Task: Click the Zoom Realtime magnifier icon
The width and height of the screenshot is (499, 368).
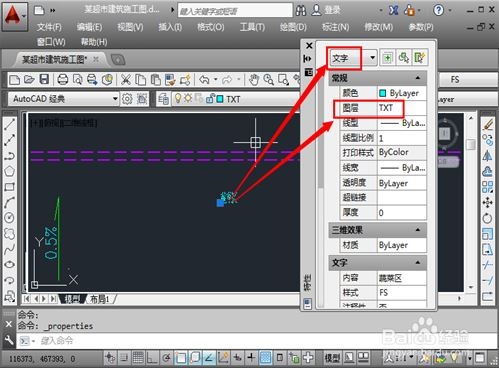Action: tap(268, 80)
